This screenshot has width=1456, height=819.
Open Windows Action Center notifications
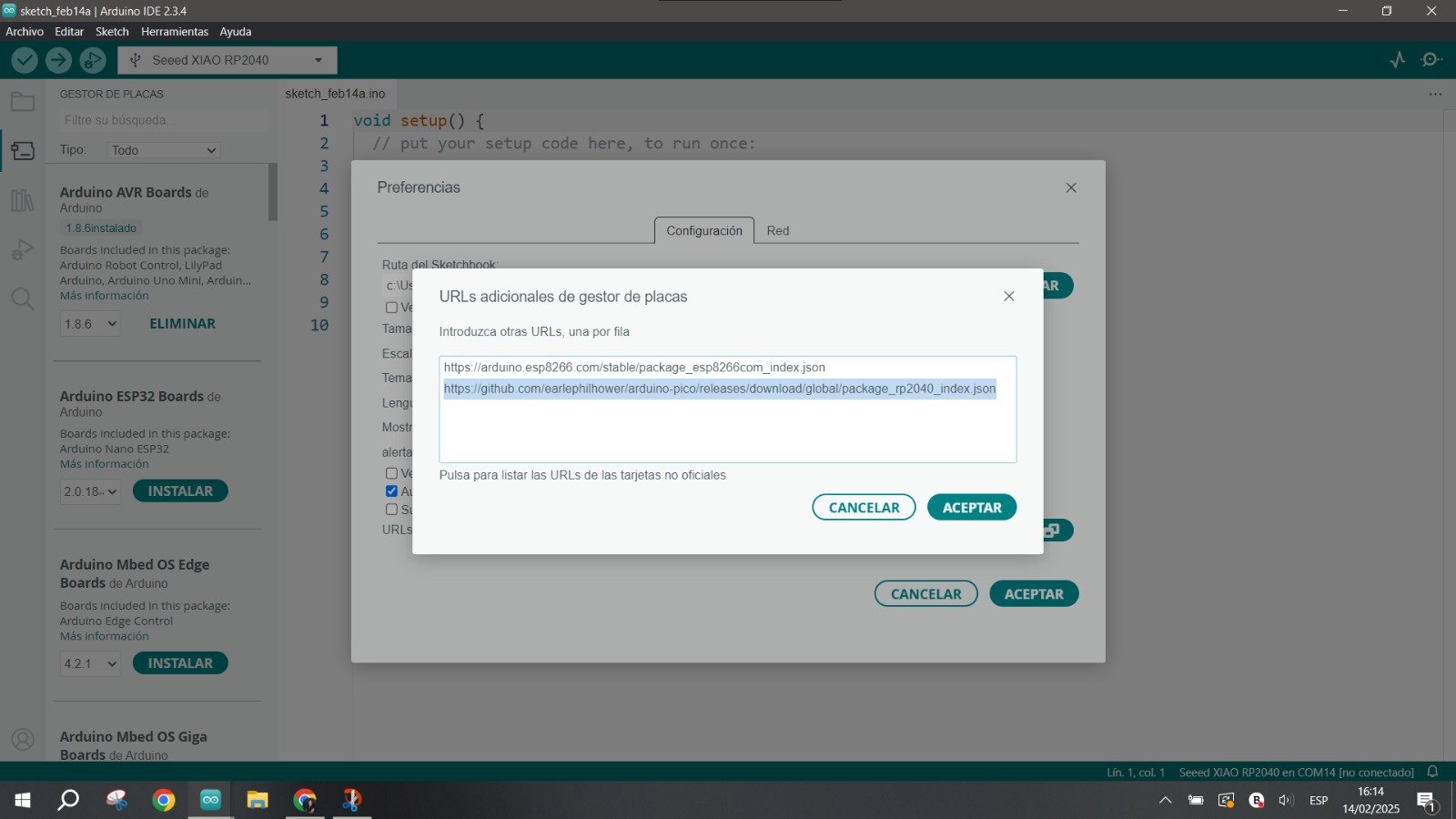[1426, 801]
